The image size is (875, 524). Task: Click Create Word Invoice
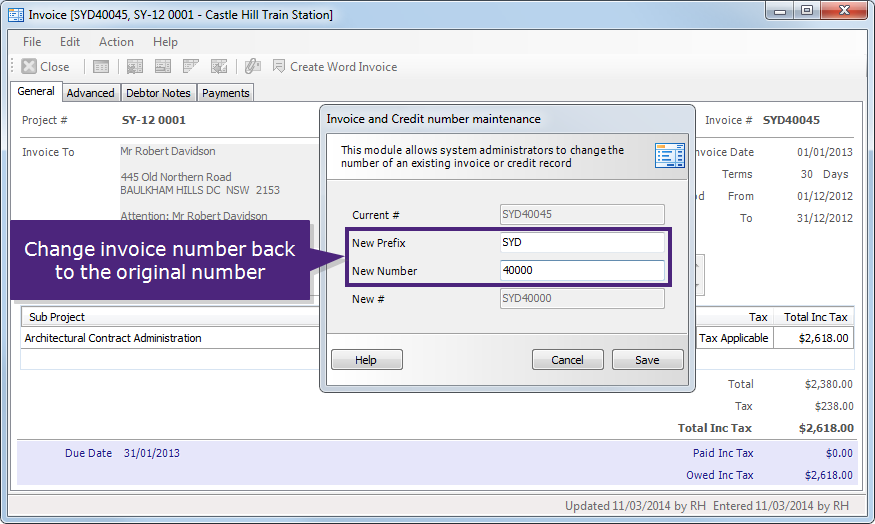[335, 66]
